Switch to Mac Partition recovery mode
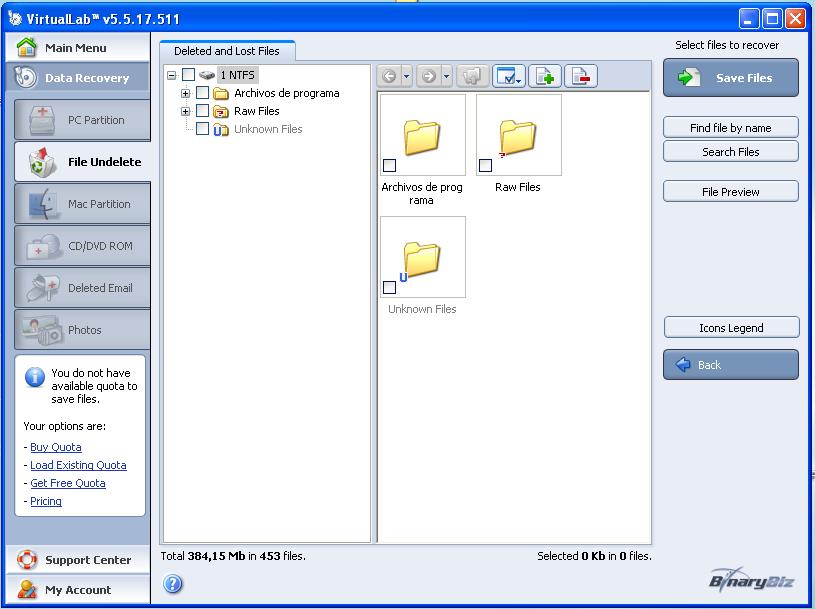The width and height of the screenshot is (815, 609). 83,204
